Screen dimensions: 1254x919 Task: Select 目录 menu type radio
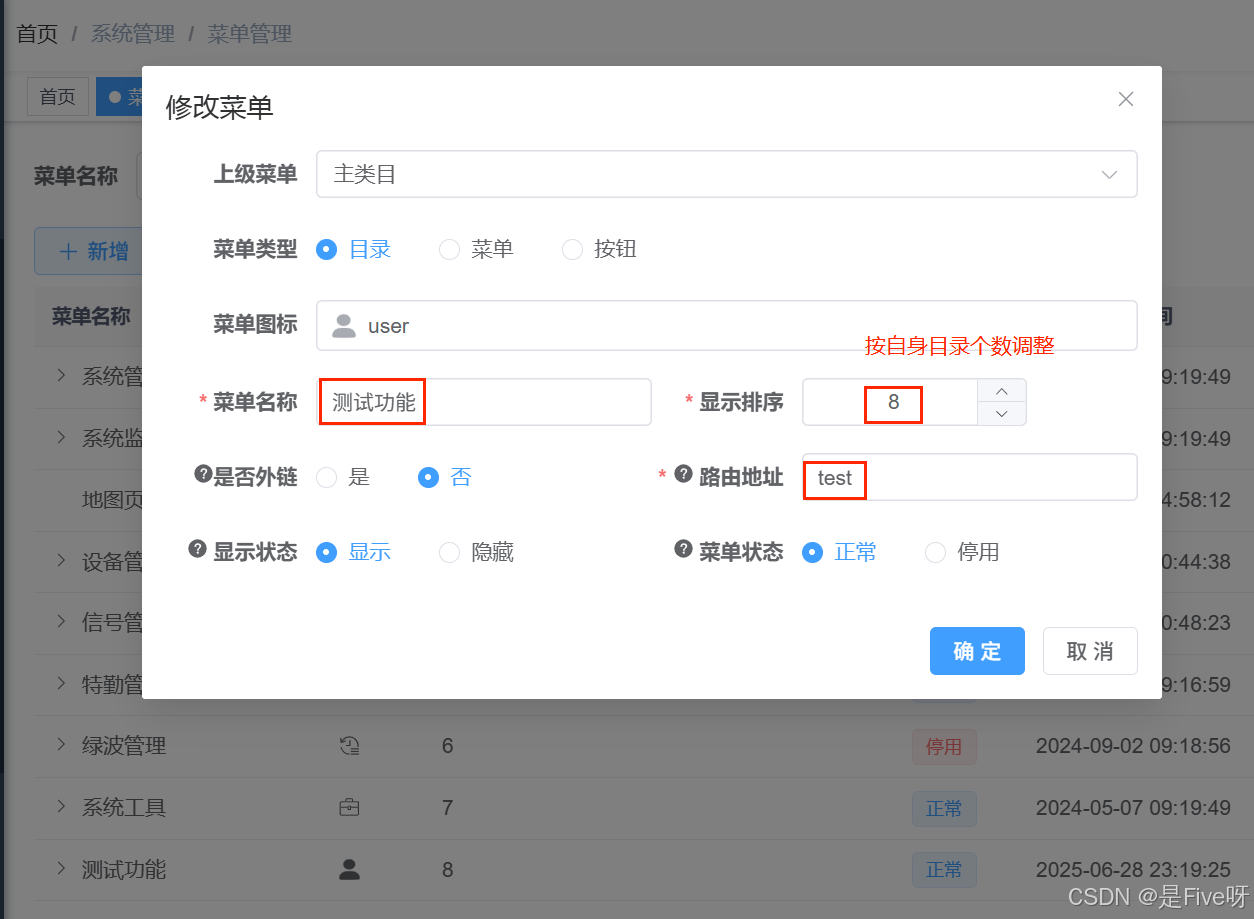353,249
